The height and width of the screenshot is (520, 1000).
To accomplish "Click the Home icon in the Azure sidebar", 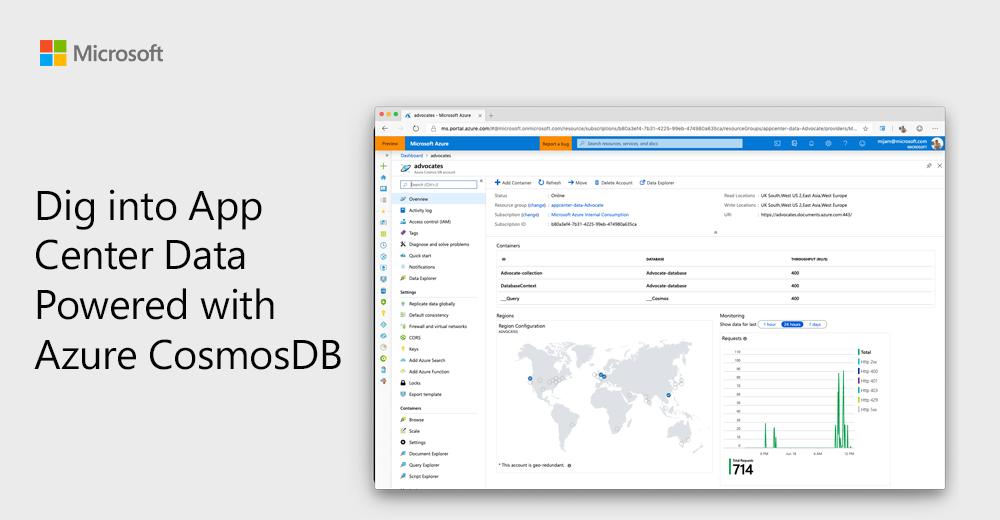I will tap(383, 177).
